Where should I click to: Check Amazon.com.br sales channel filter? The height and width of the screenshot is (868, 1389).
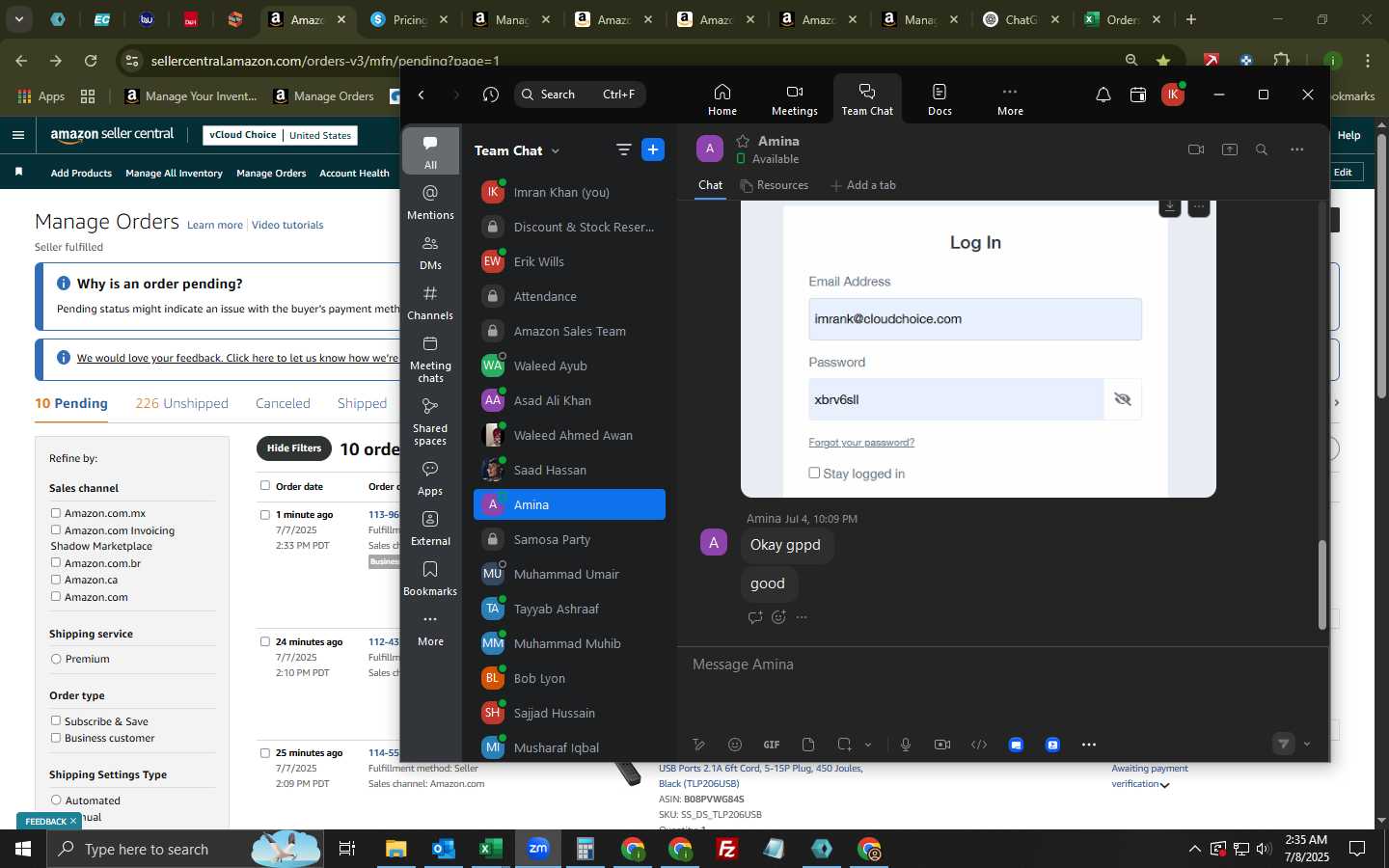click(56, 562)
